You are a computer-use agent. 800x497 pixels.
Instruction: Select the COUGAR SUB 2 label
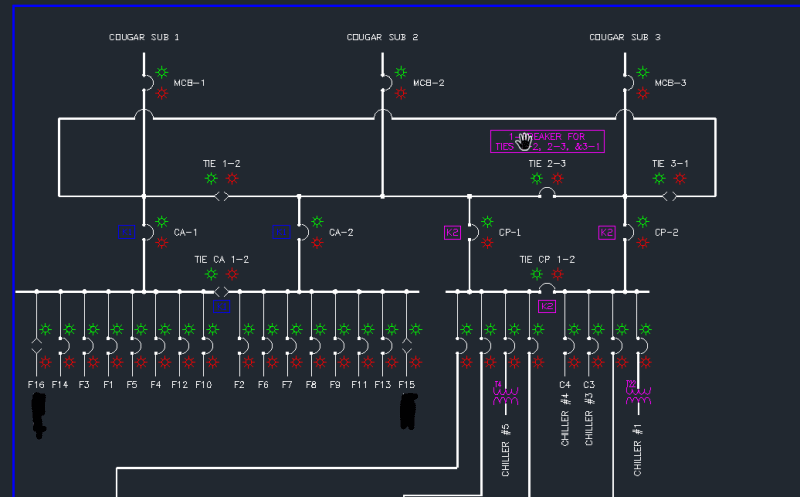coord(382,37)
